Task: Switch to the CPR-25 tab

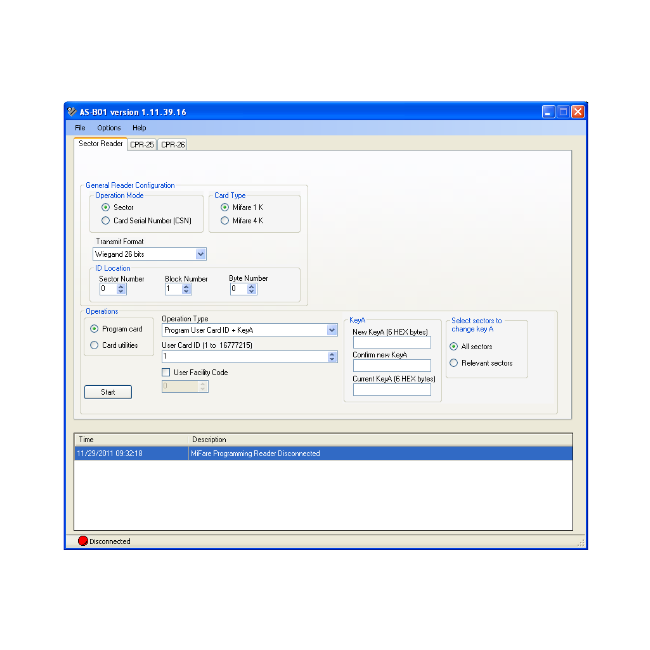Action: coord(142,145)
